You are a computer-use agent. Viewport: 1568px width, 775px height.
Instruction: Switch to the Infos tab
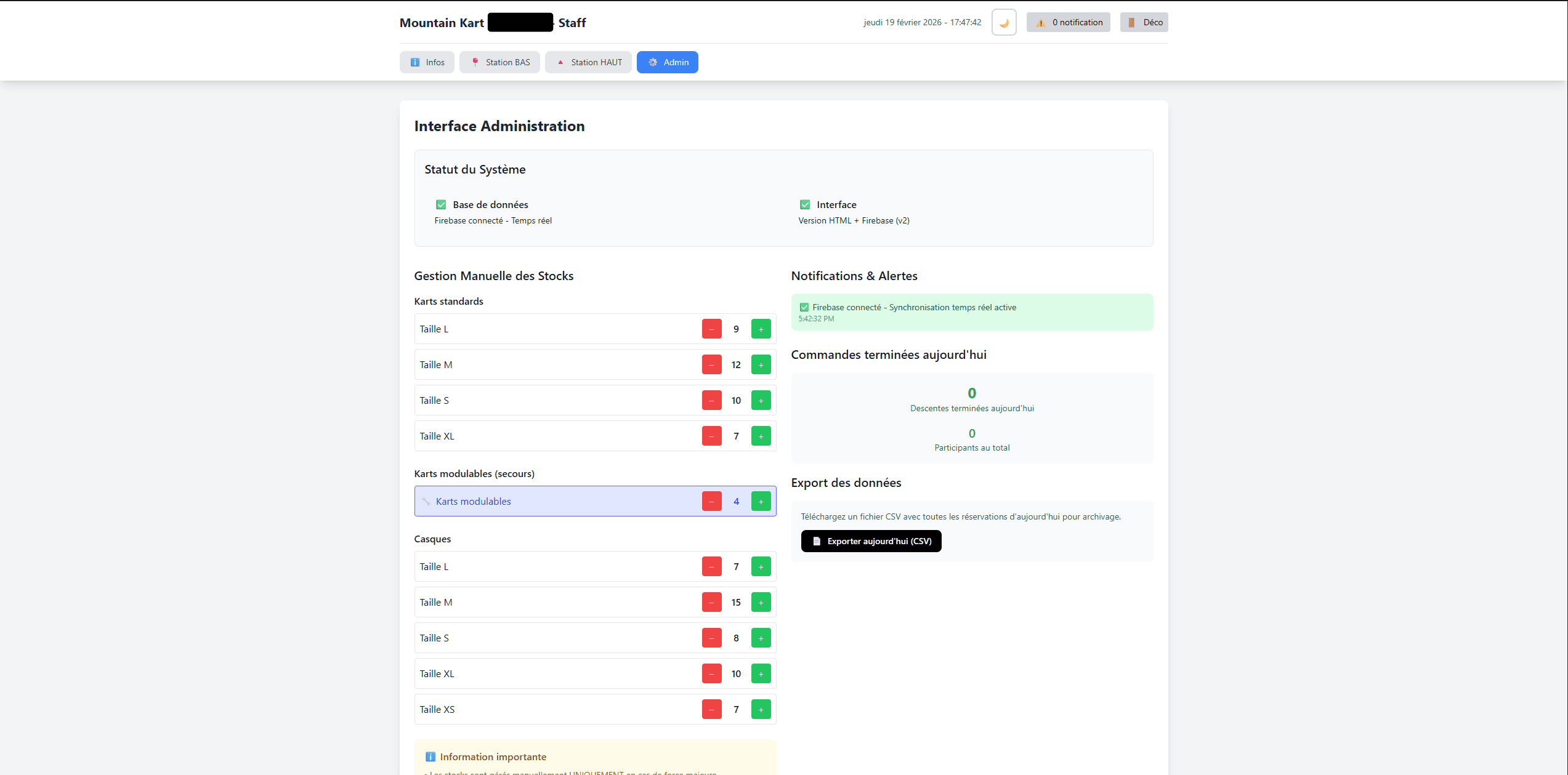click(427, 62)
